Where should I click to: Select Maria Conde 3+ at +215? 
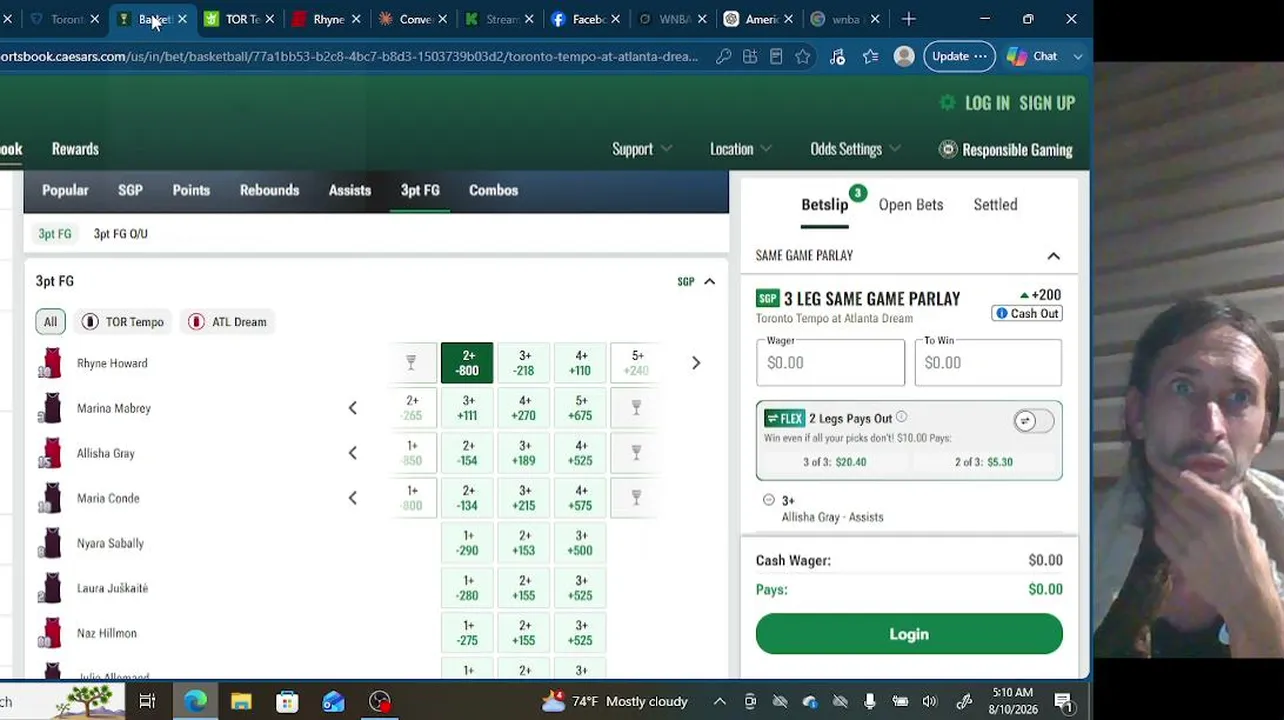point(524,498)
